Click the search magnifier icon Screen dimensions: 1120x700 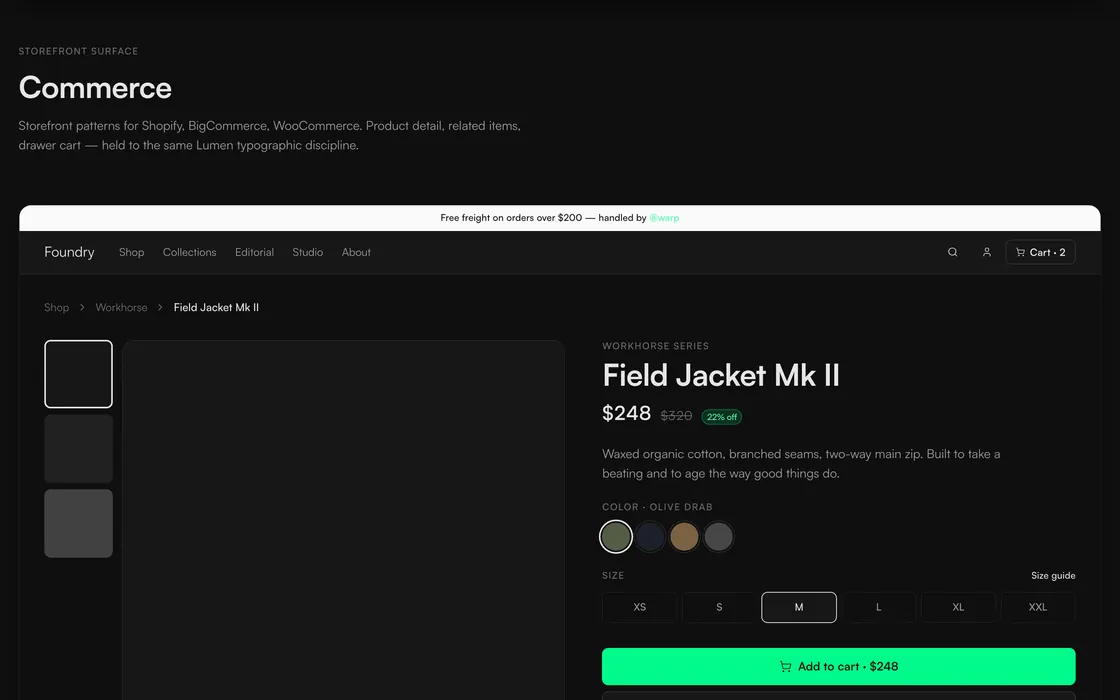[x=952, y=252]
